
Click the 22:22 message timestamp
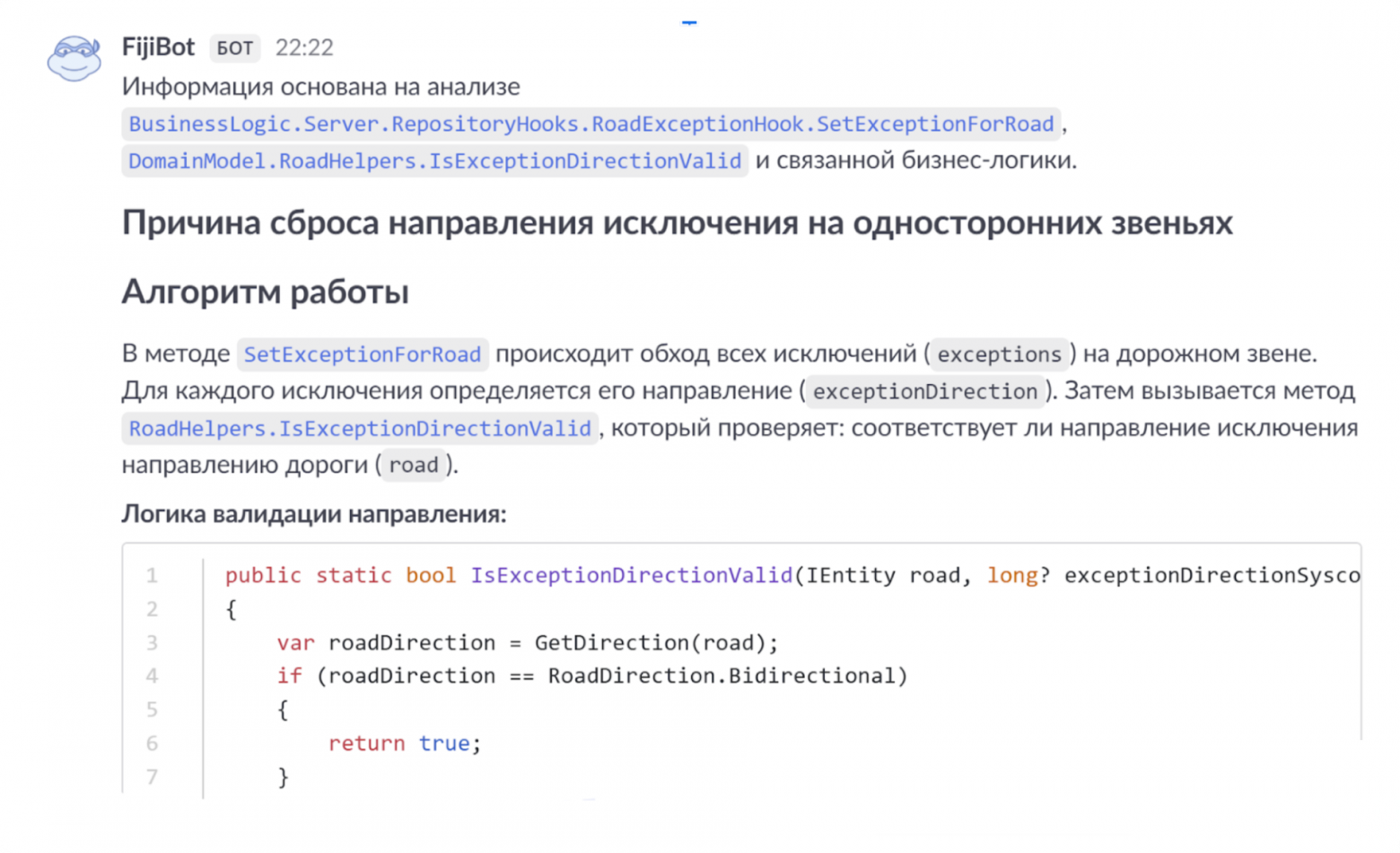(x=305, y=48)
